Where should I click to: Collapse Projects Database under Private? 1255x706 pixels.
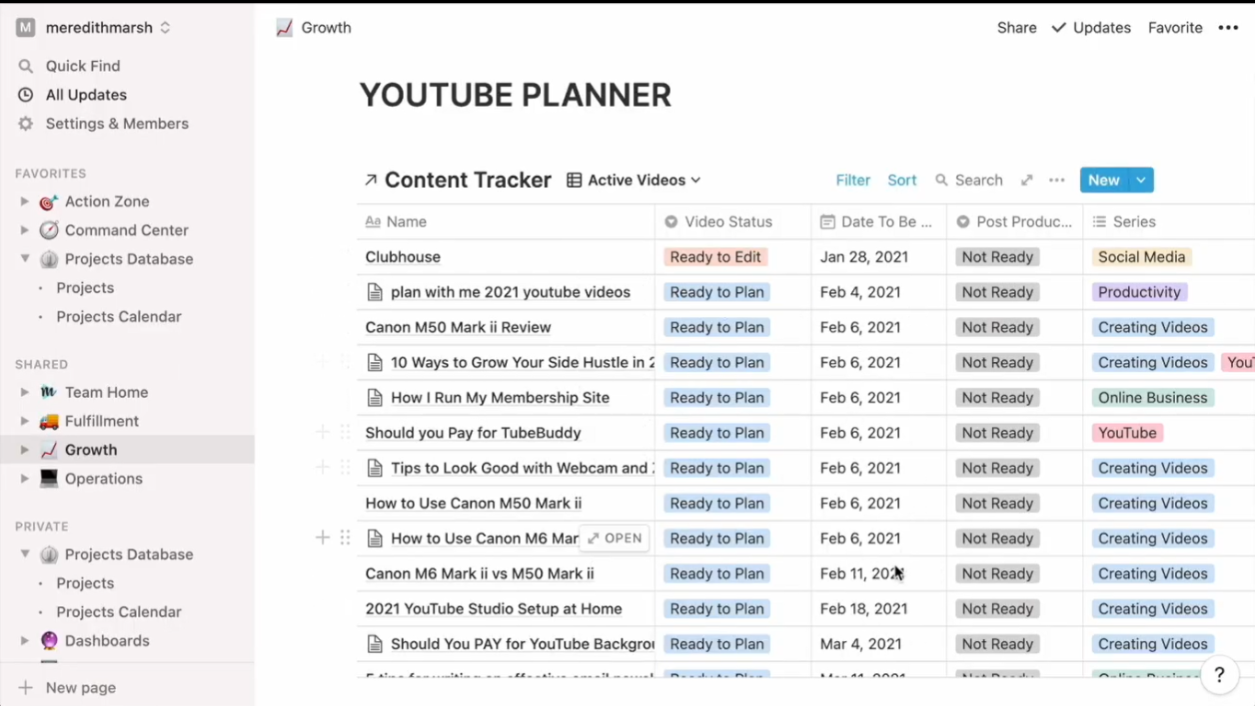click(25, 554)
